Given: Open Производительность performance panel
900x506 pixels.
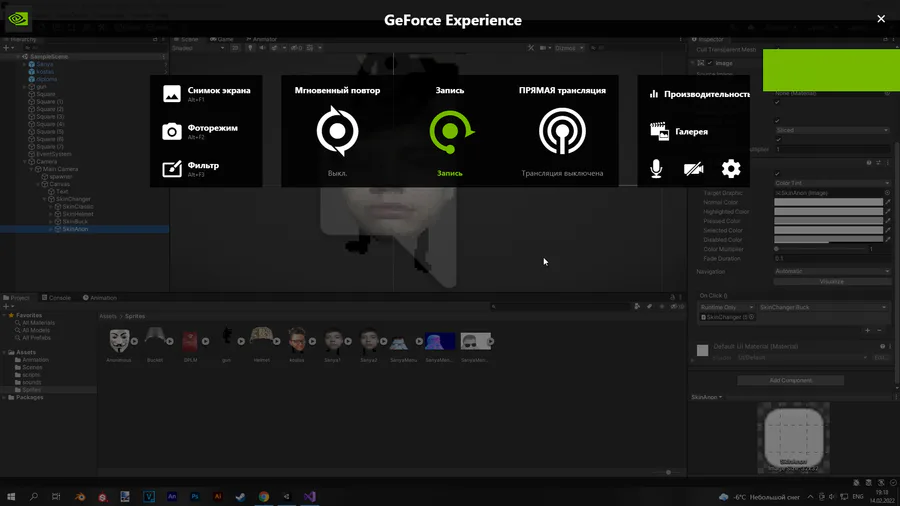Looking at the screenshot, I should (699, 94).
